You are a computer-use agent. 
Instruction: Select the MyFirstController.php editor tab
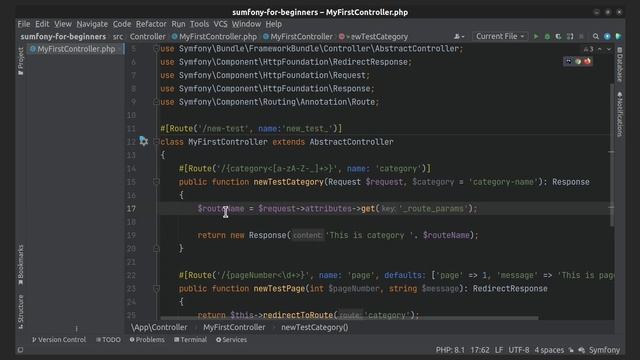click(x=75, y=49)
